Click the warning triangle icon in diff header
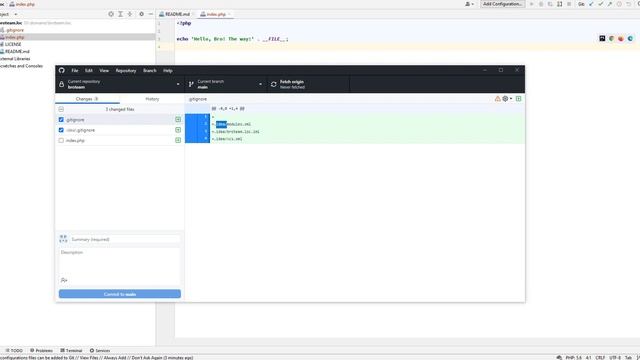 point(498,99)
